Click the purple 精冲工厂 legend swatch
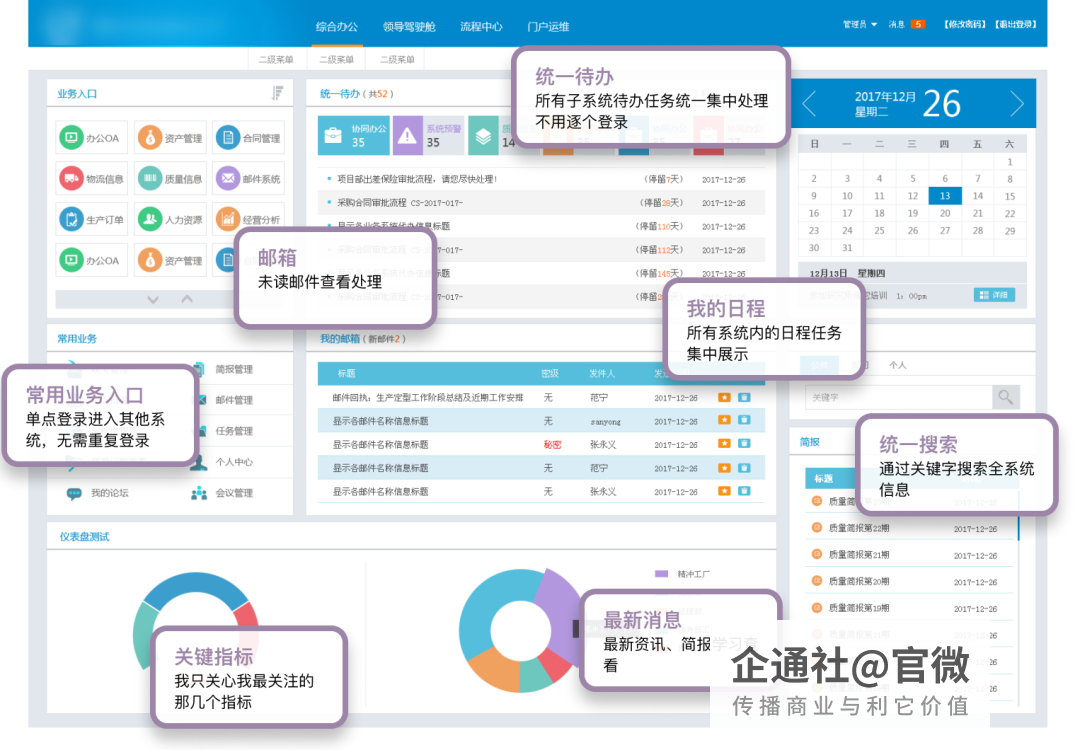This screenshot has width=1080, height=750. pyautogui.click(x=661, y=574)
